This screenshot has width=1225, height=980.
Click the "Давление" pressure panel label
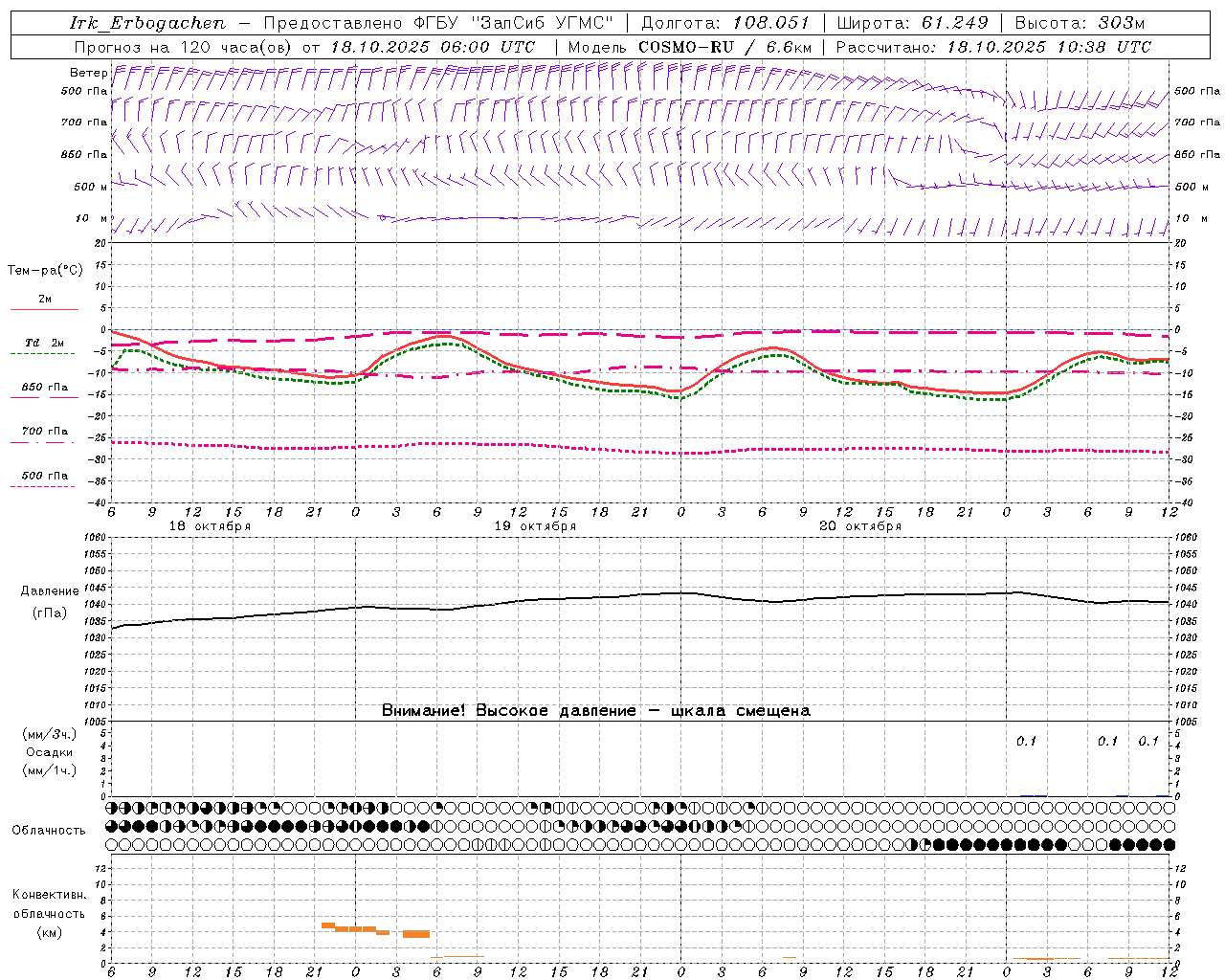pyautogui.click(x=50, y=591)
